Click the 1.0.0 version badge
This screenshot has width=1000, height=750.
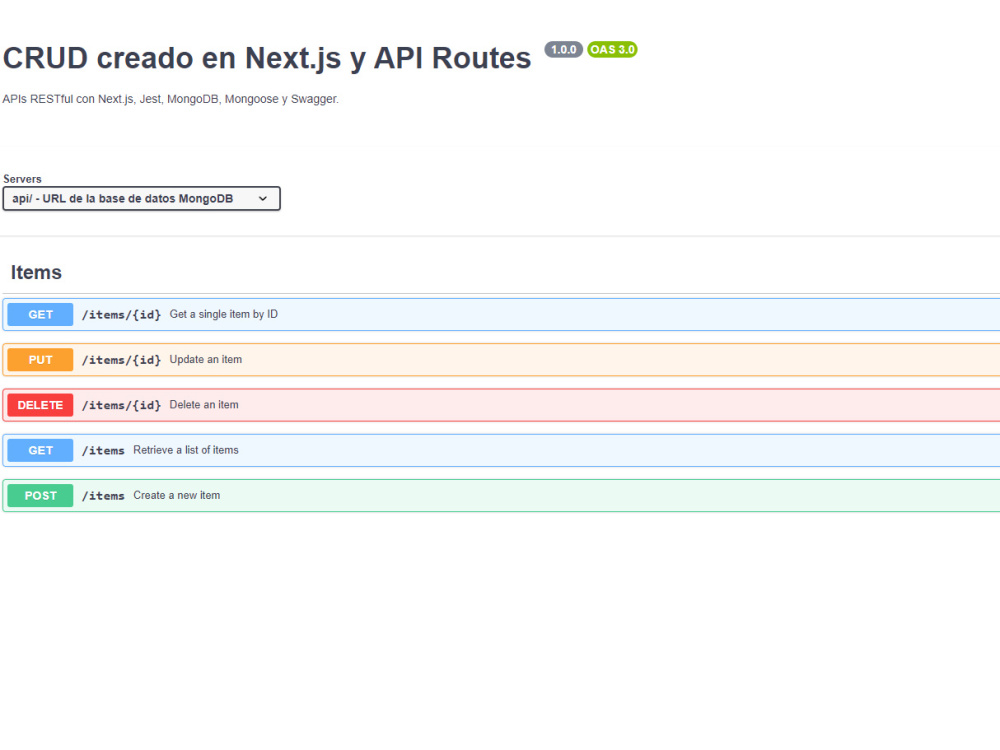tap(563, 50)
